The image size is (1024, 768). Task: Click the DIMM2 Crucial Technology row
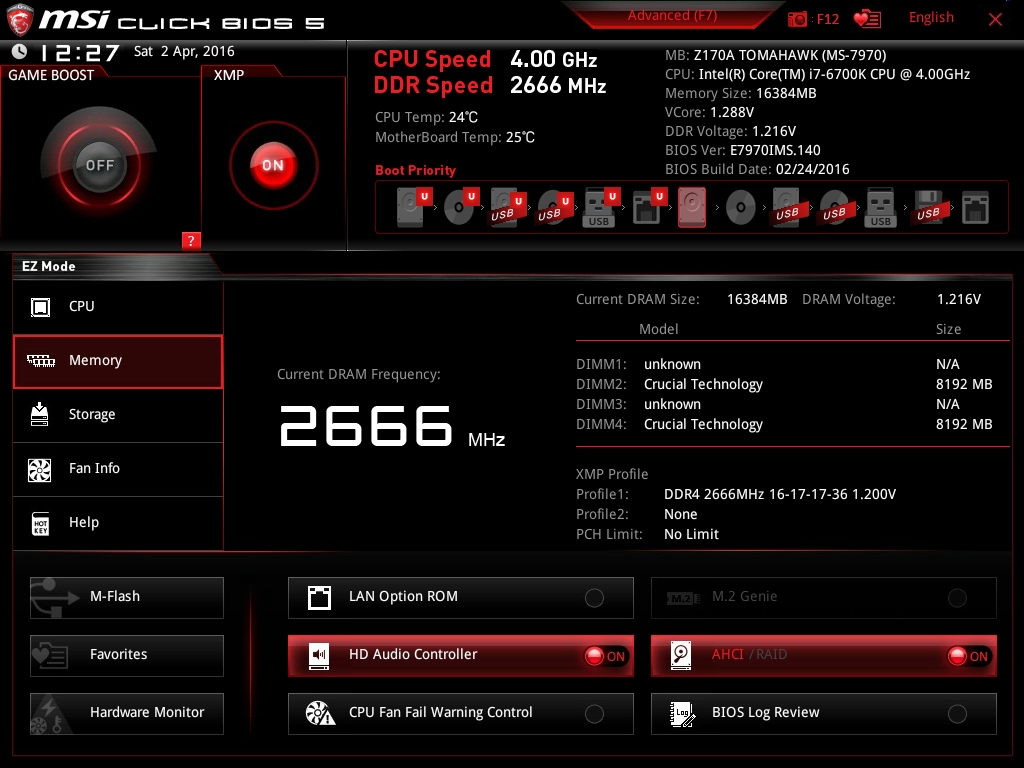tap(784, 384)
